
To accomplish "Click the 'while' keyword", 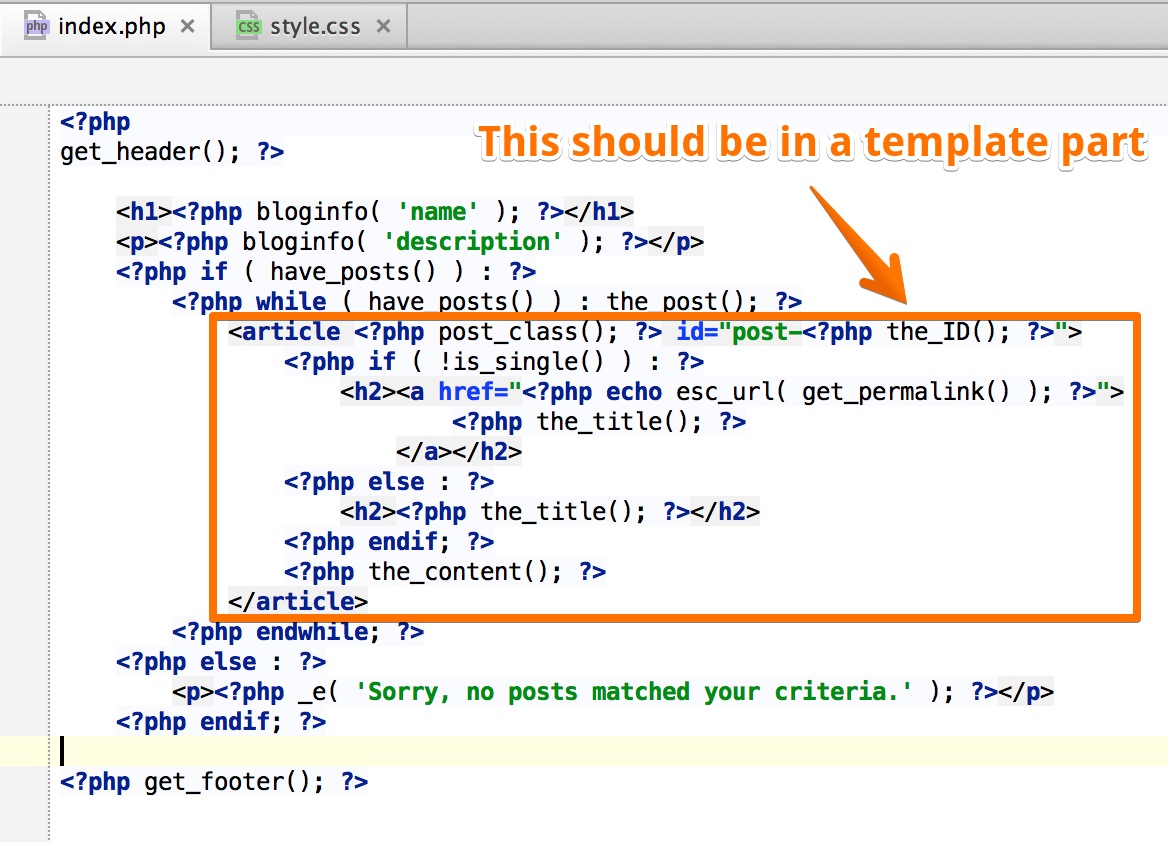I will (291, 302).
